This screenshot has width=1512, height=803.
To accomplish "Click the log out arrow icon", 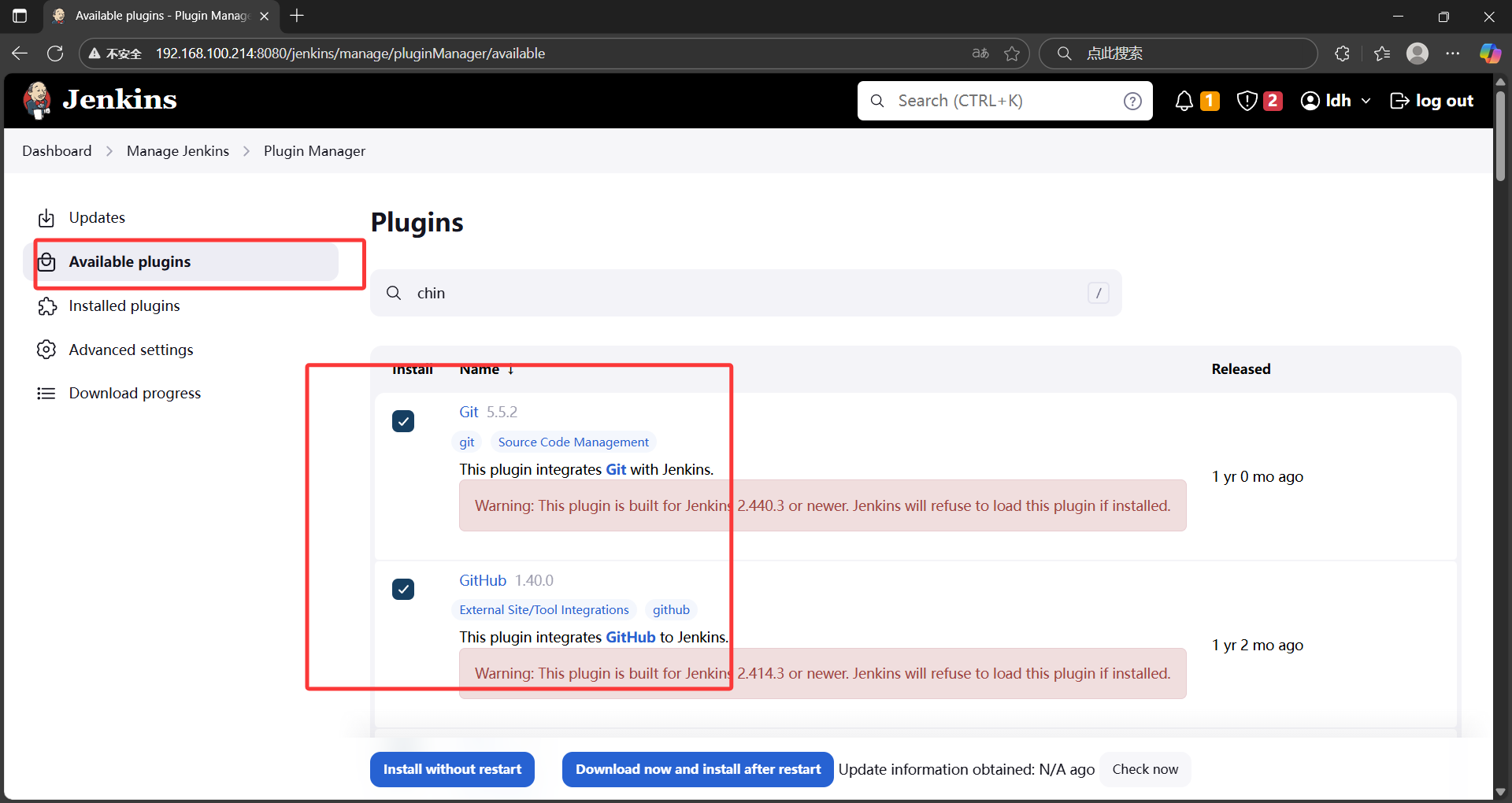I will click(x=1399, y=101).
